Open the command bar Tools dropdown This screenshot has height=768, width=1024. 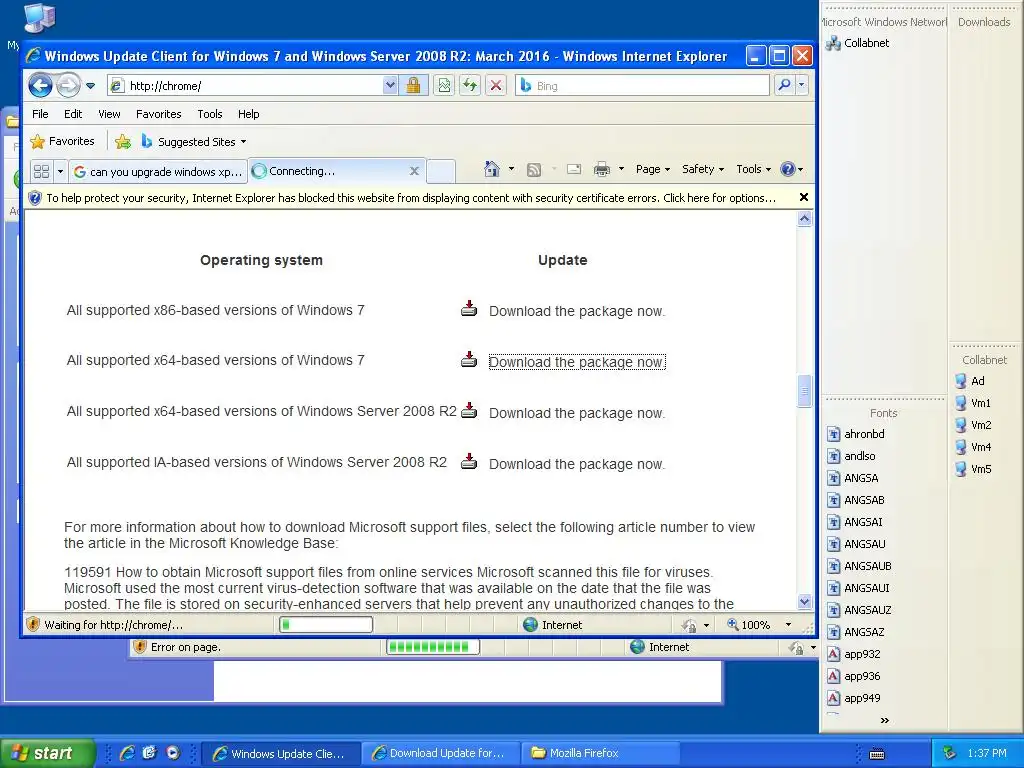753,169
